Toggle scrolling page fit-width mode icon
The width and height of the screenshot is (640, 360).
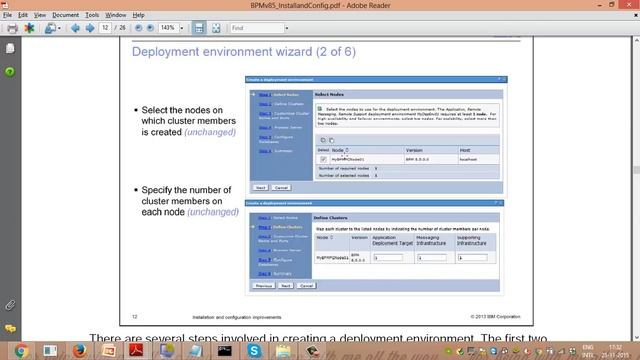point(199,28)
